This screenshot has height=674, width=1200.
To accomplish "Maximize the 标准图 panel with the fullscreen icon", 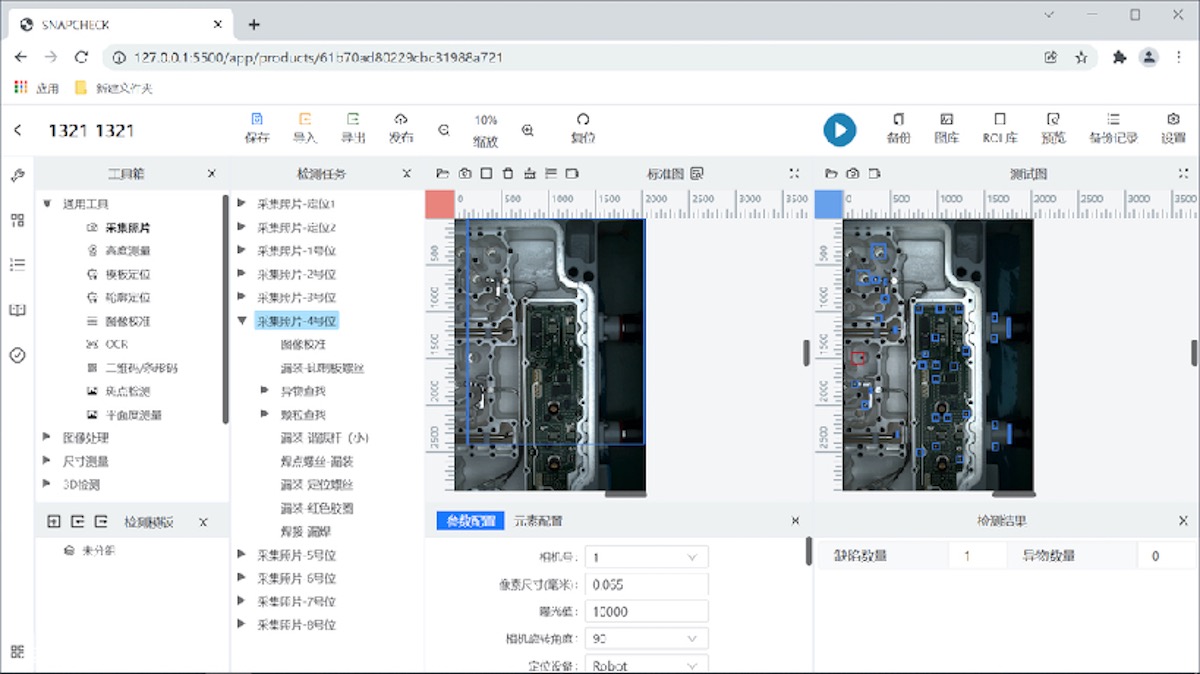I will click(x=794, y=173).
